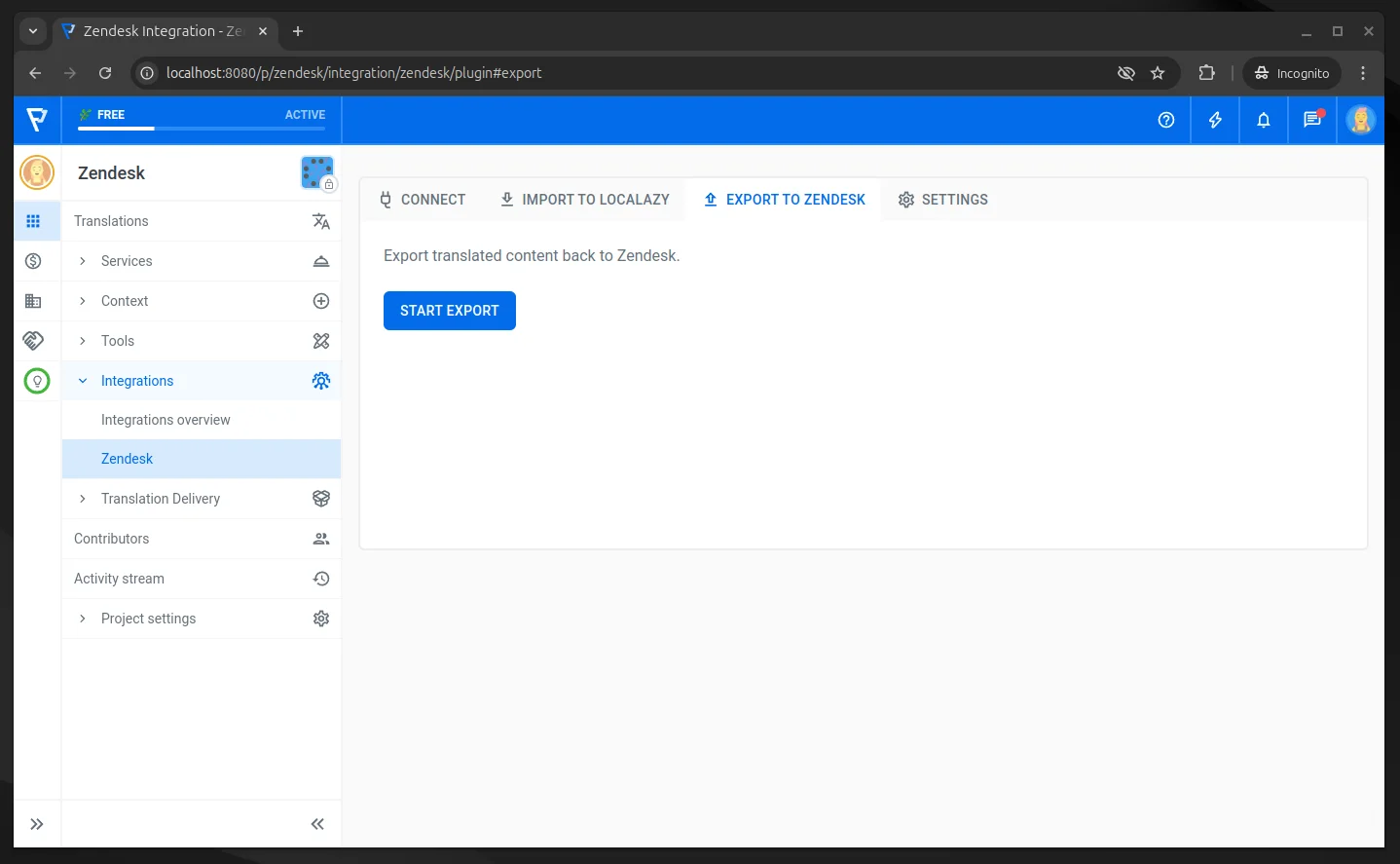Switch to the Import to Localazy tab
Image resolution: width=1400 pixels, height=864 pixels.
coord(584,200)
